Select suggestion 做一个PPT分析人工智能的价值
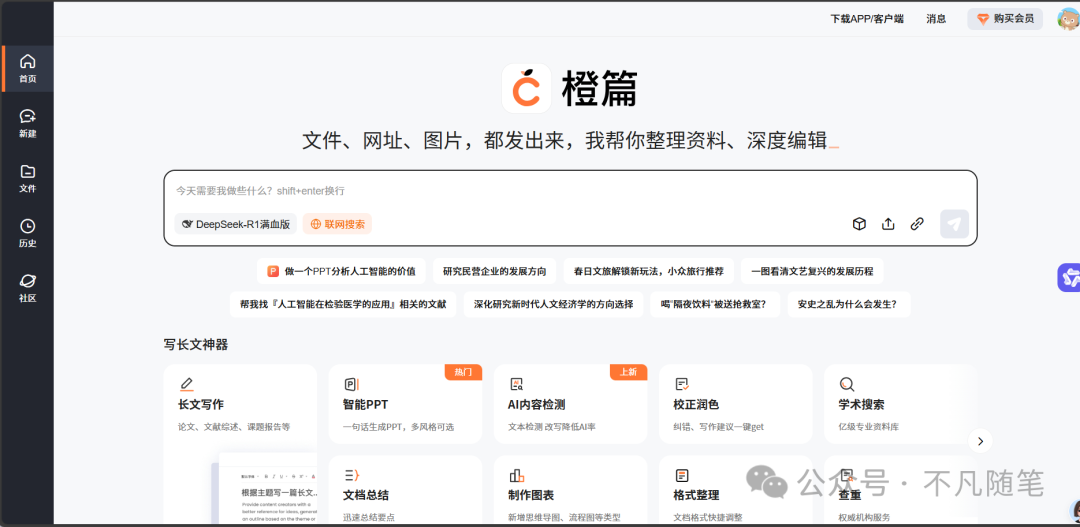1080x527 pixels. [x=342, y=271]
